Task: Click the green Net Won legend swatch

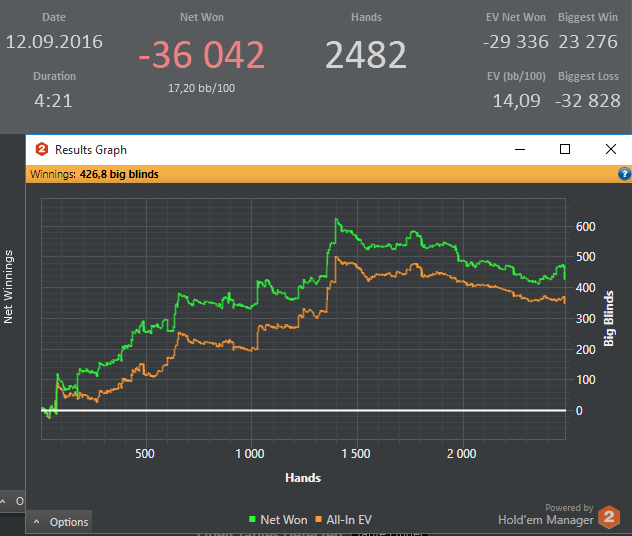Action: point(252,519)
